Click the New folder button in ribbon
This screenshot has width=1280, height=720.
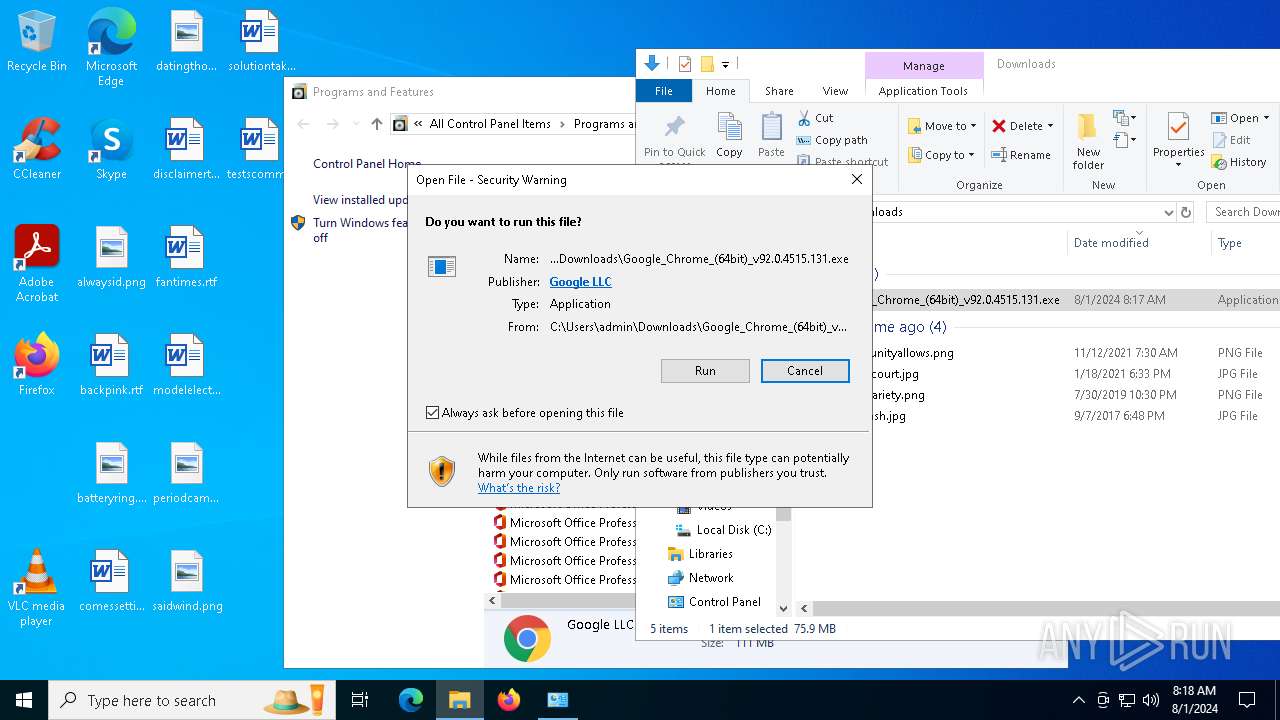click(x=1088, y=141)
